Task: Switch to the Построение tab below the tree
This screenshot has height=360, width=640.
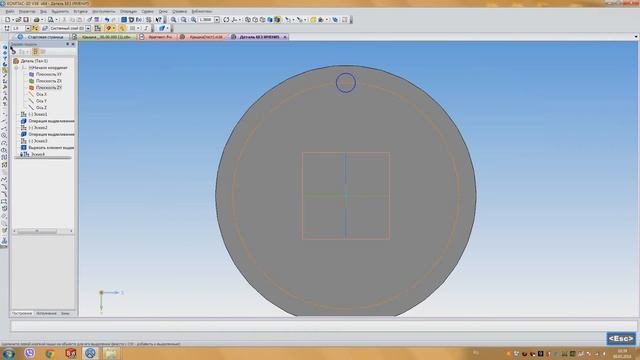Action: click(22, 313)
